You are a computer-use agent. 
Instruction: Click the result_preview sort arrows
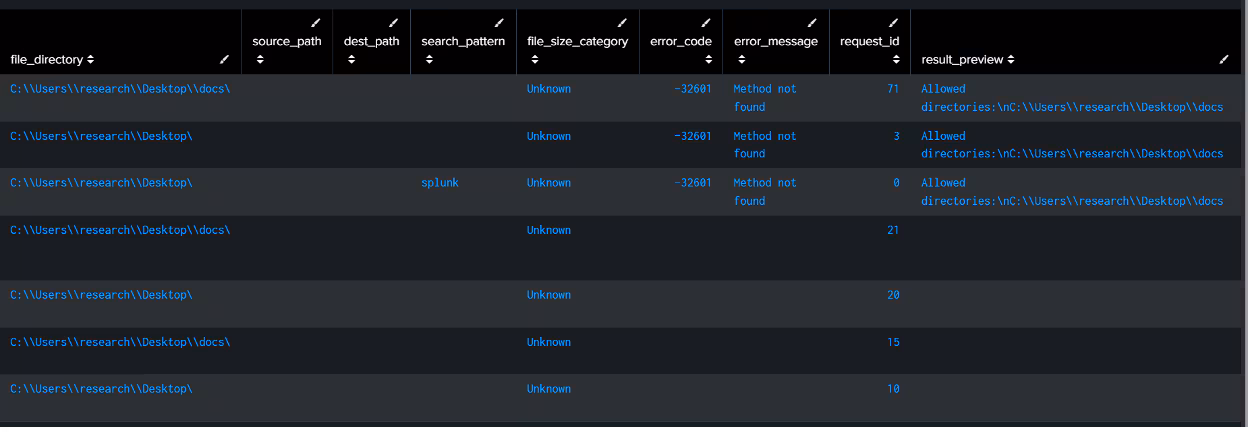pos(1011,60)
